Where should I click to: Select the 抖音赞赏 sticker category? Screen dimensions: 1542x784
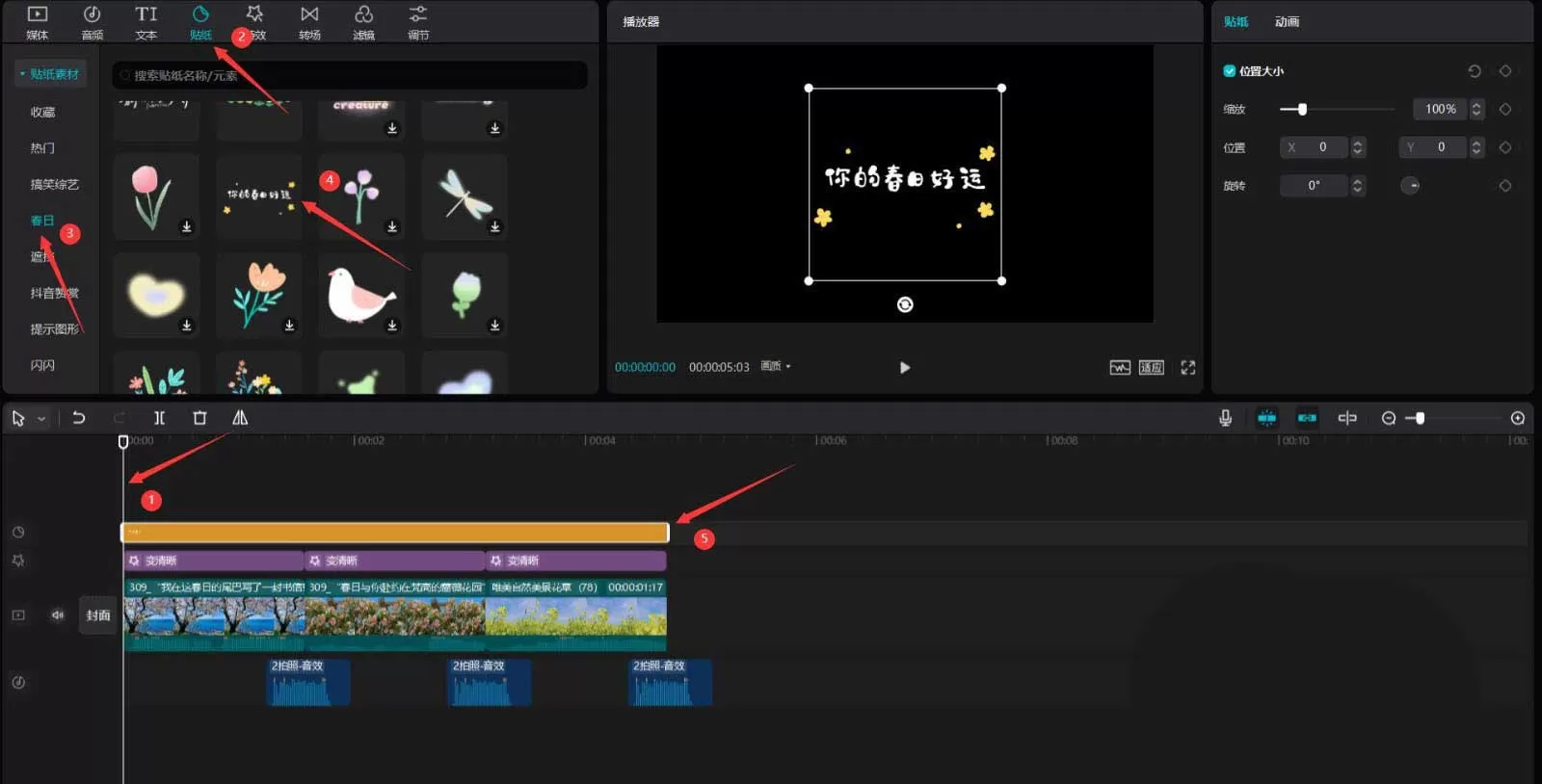(x=54, y=293)
